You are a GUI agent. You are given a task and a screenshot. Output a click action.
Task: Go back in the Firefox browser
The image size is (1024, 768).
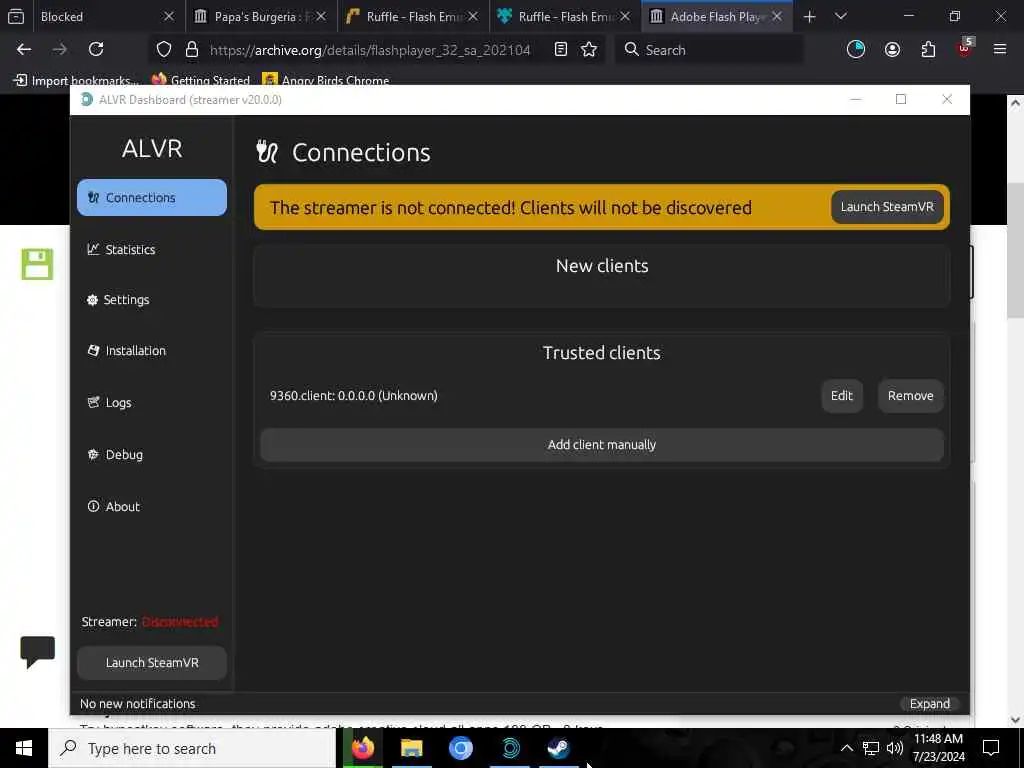[x=24, y=50]
